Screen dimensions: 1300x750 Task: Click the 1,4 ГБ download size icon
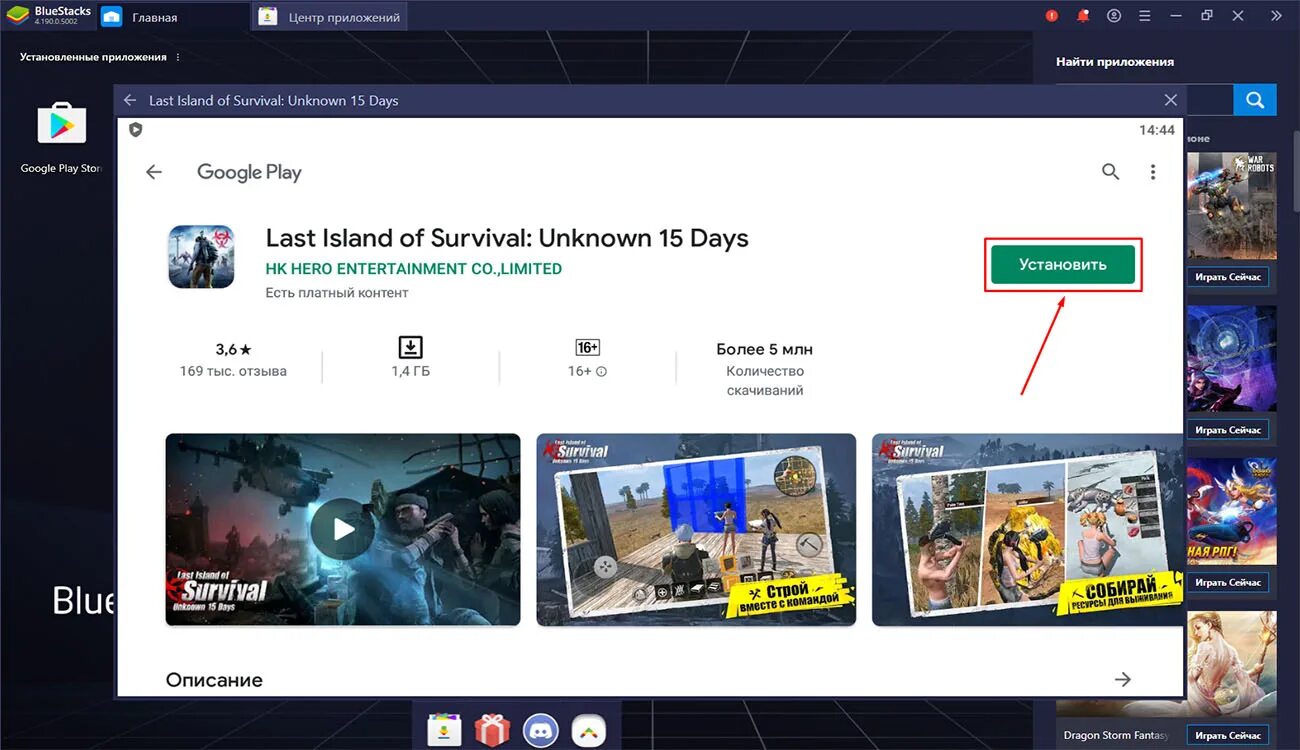[x=410, y=347]
